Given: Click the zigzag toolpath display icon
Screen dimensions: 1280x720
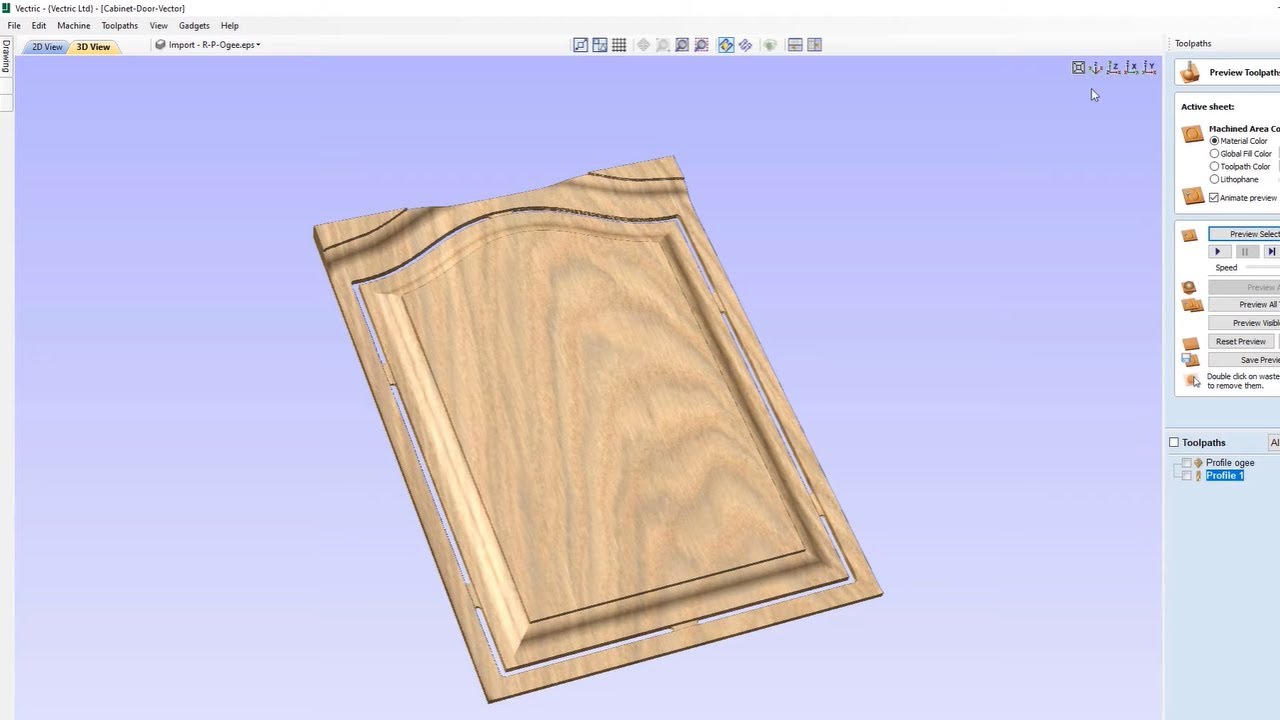Looking at the screenshot, I should [745, 45].
